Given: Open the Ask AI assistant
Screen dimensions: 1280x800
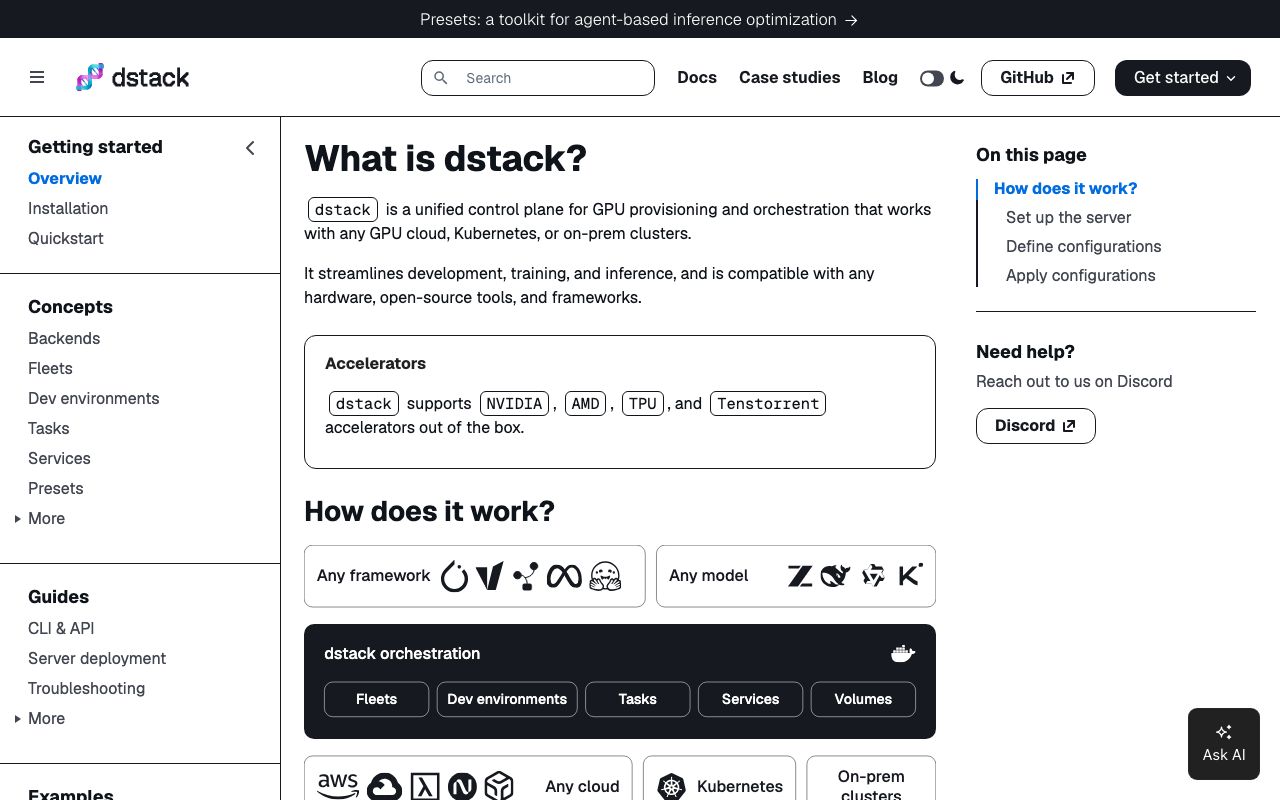Looking at the screenshot, I should (1224, 744).
